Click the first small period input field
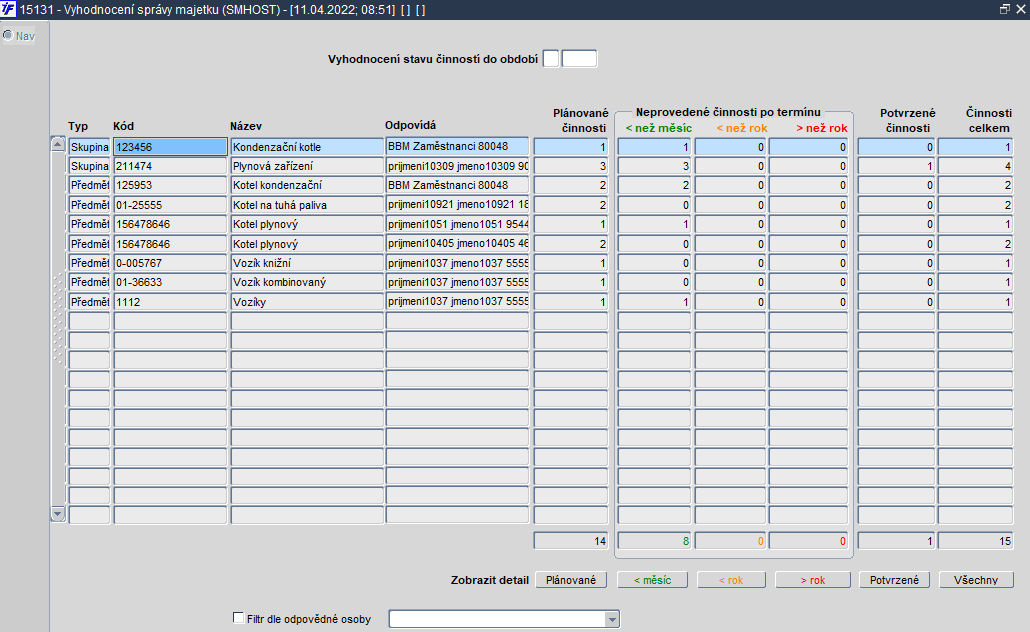This screenshot has height=632, width=1030. [x=551, y=58]
